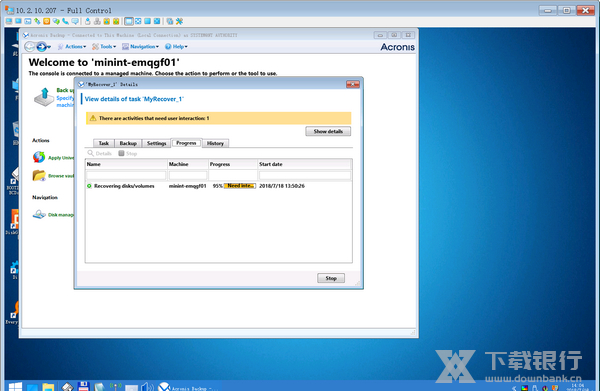
Task: Click the Windows Start button
Action: click(15, 386)
